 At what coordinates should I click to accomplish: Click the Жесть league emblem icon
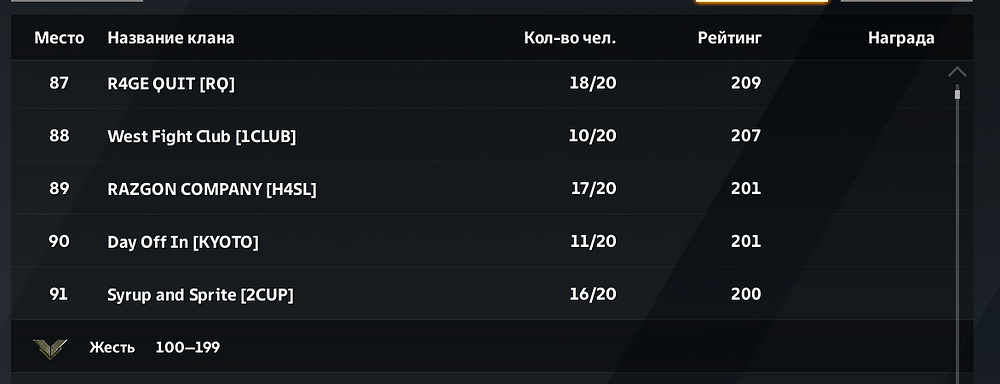(x=50, y=348)
